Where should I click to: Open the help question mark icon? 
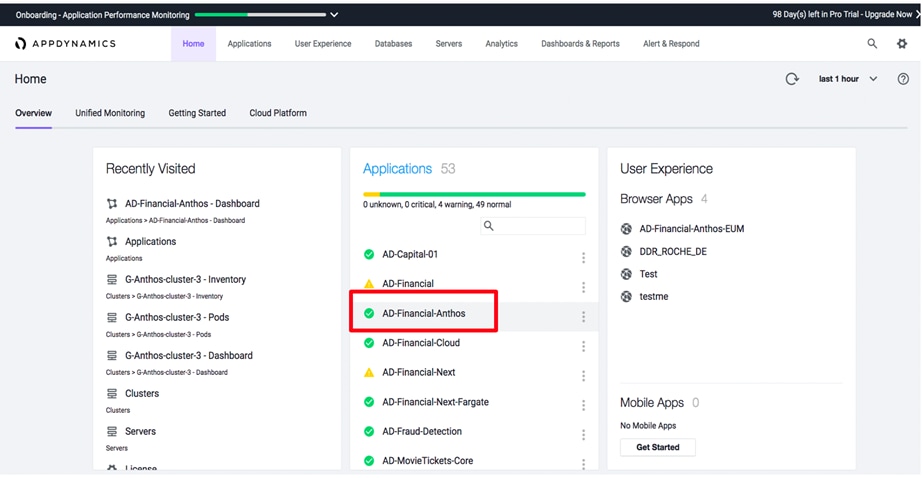[903, 79]
